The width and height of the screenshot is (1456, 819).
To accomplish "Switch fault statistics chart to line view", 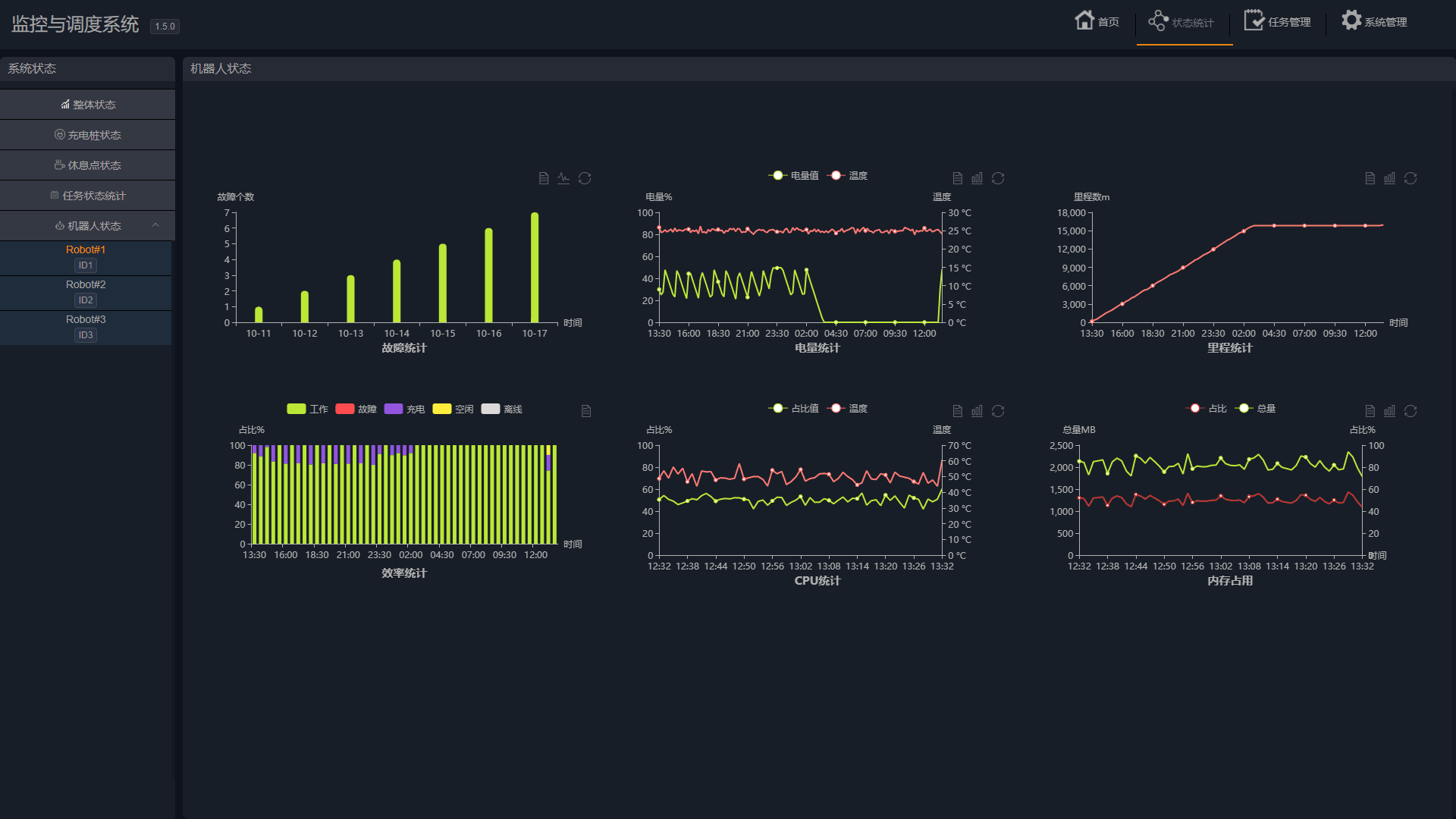I will coord(563,178).
